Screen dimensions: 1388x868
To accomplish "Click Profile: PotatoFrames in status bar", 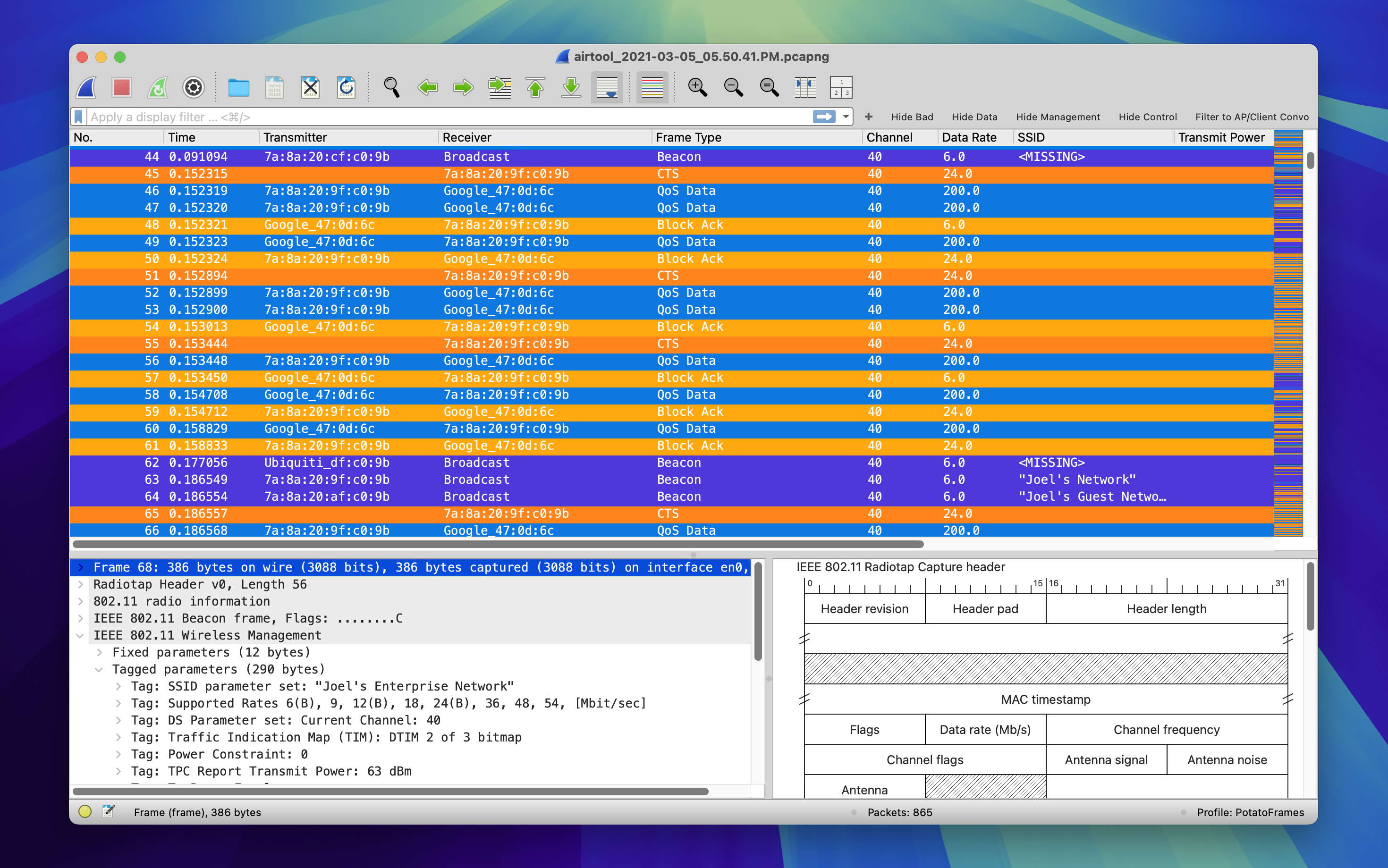I will click(1250, 812).
